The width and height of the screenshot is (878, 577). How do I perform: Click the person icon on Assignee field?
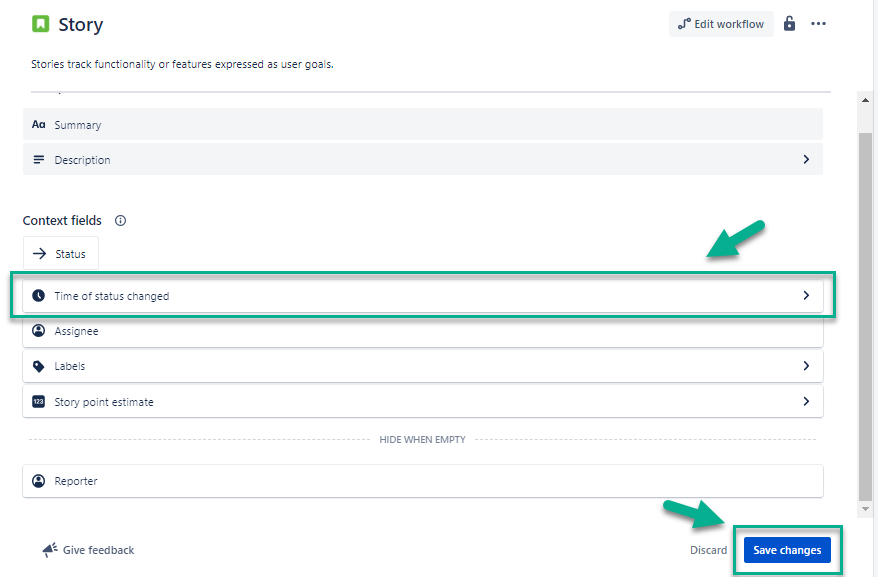39,331
